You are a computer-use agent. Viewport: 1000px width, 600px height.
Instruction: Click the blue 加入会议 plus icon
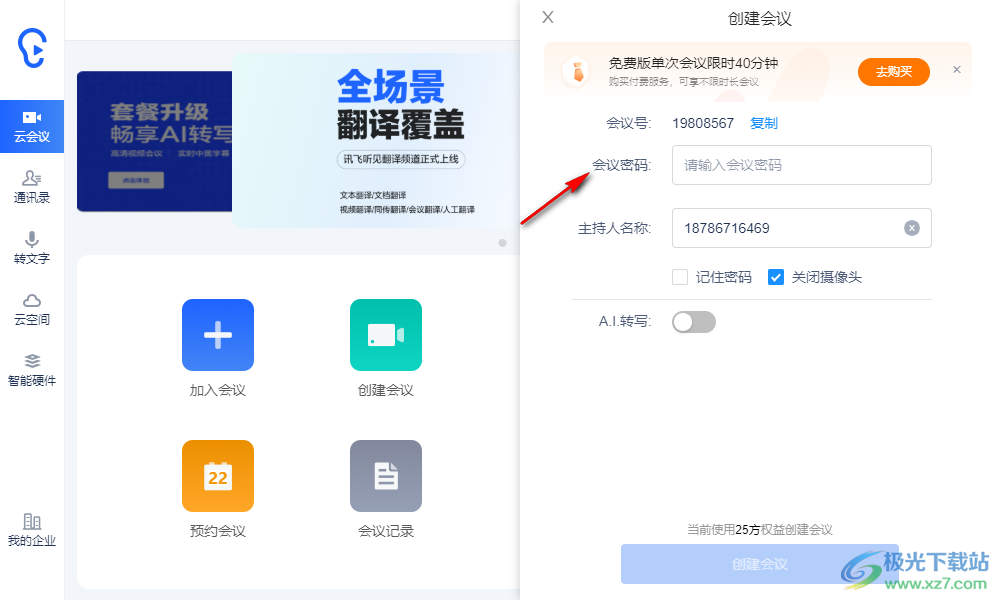(217, 335)
